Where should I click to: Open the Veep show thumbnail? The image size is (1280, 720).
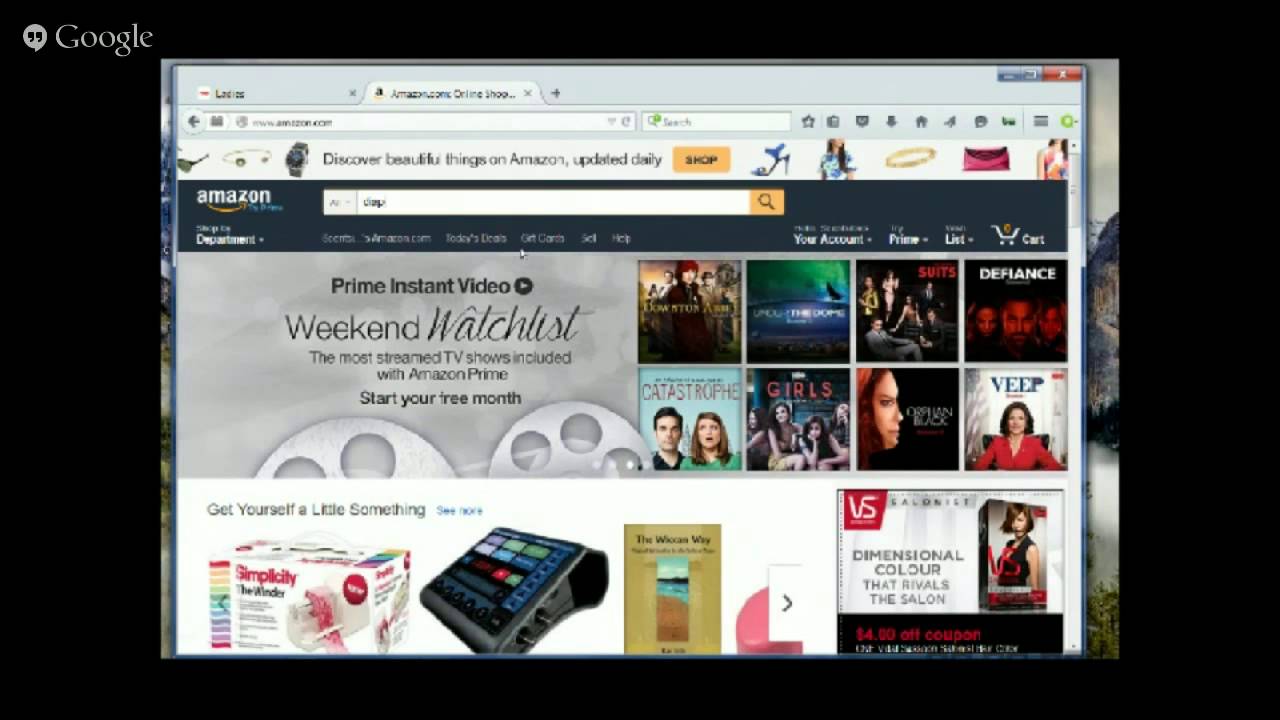(1016, 419)
